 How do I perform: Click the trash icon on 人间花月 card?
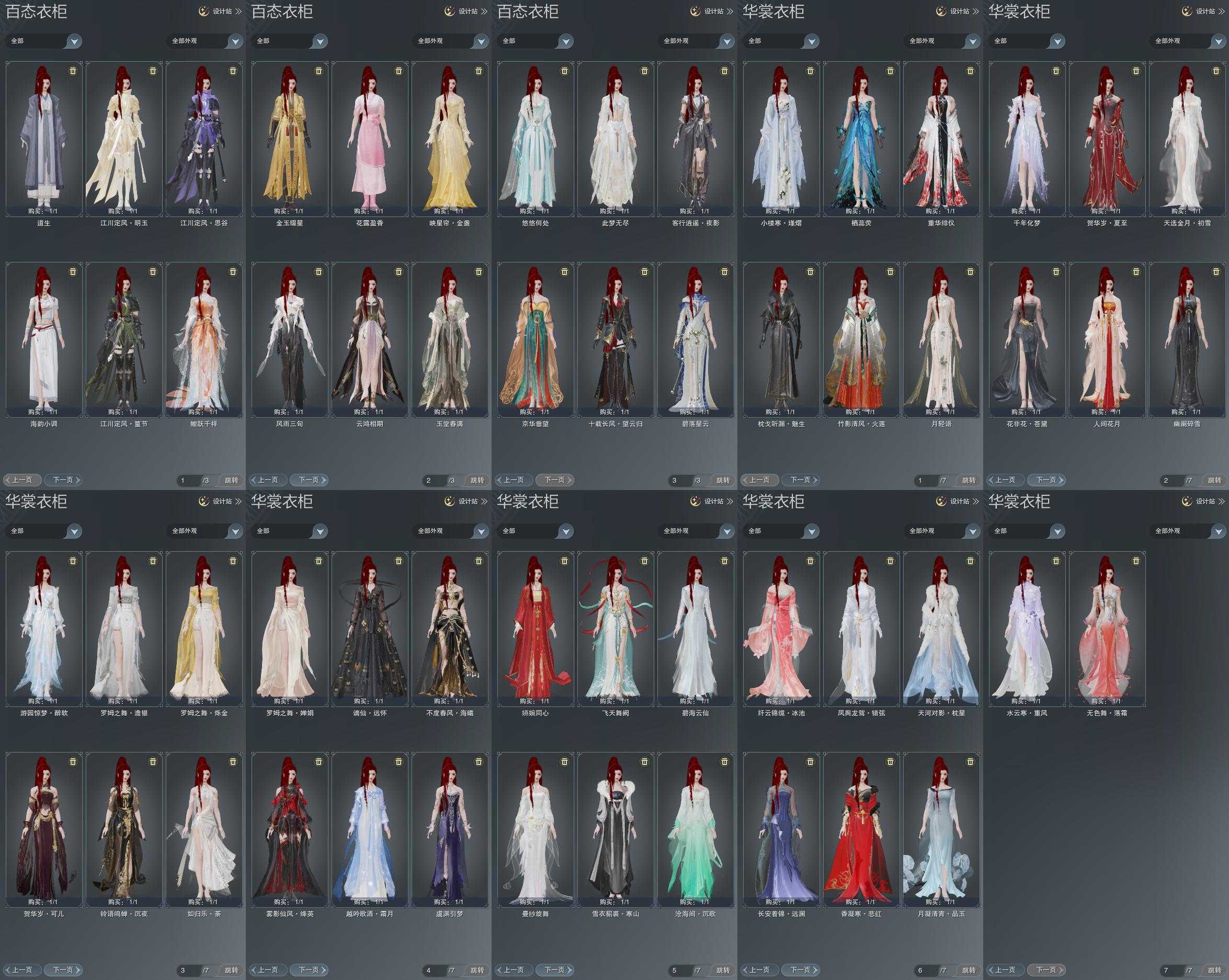[1136, 272]
